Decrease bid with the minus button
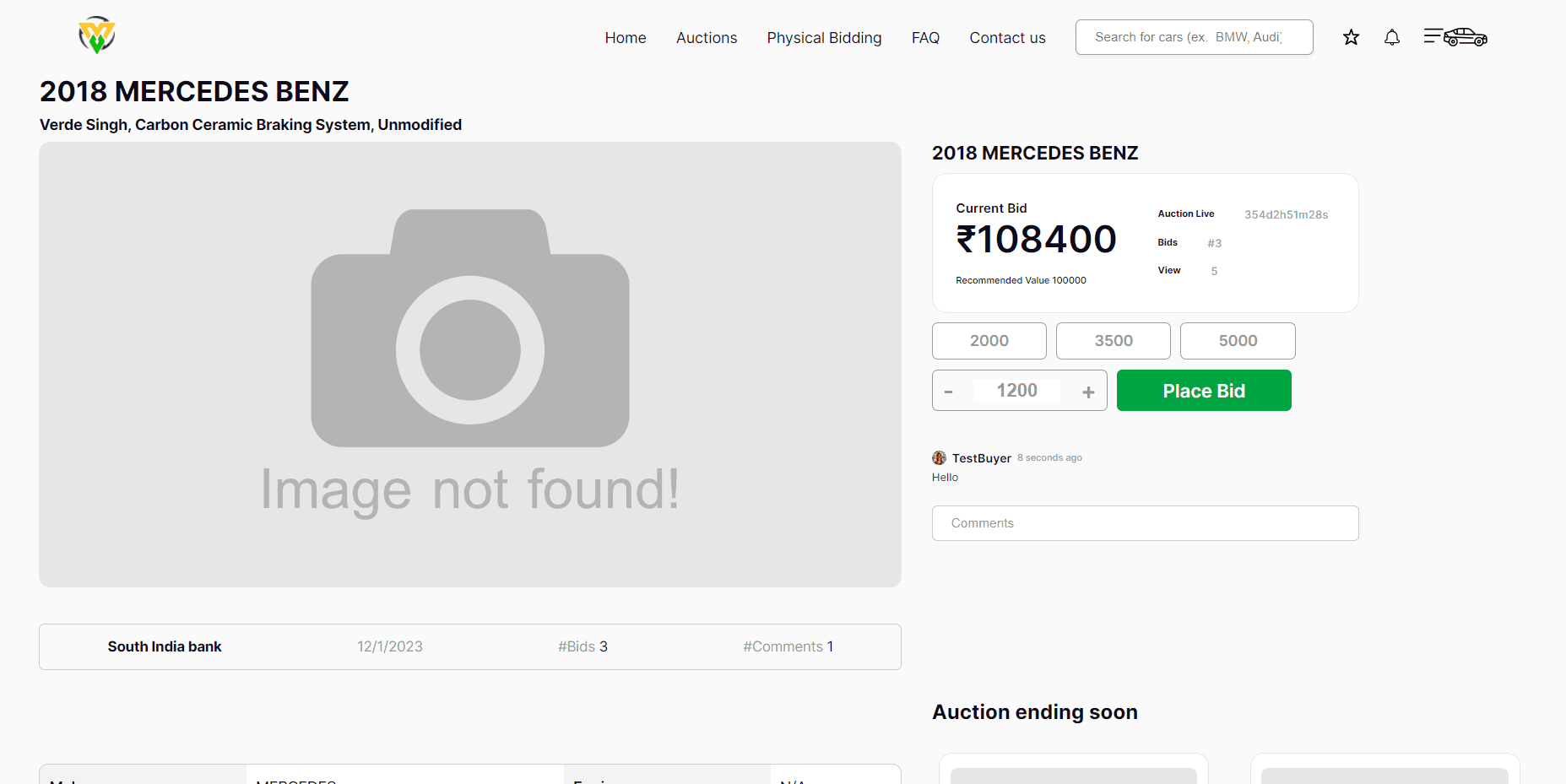 pos(948,392)
